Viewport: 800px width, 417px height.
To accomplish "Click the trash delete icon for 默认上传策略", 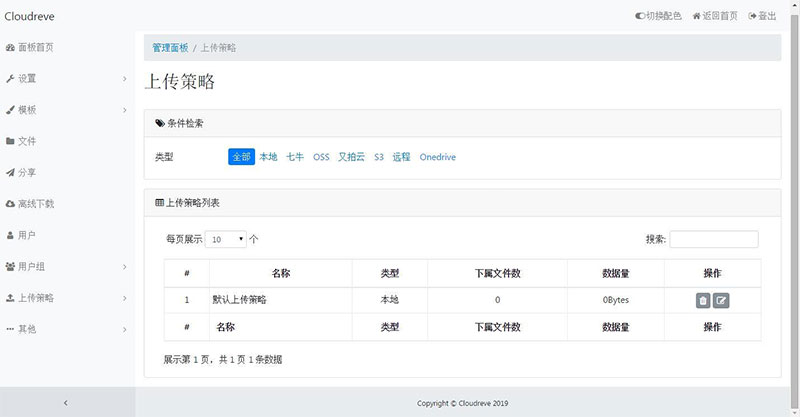I will pyautogui.click(x=703, y=300).
